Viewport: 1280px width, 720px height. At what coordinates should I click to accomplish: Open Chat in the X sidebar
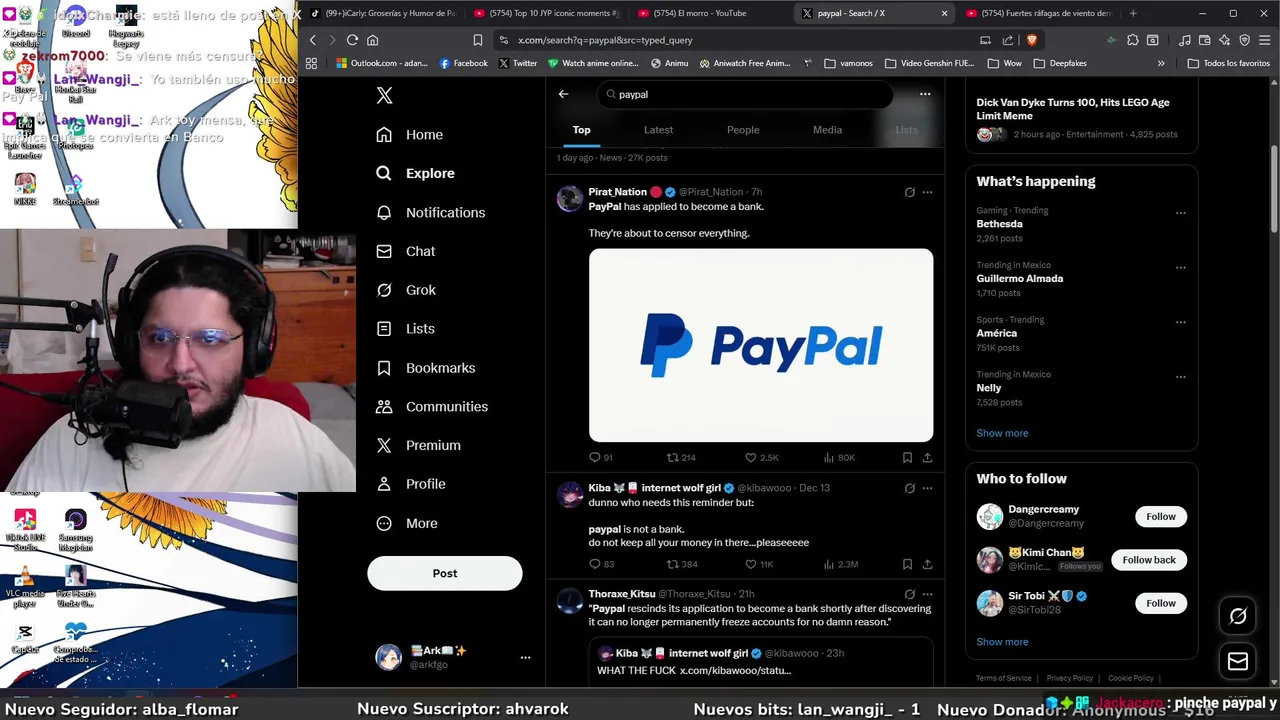[406, 251]
